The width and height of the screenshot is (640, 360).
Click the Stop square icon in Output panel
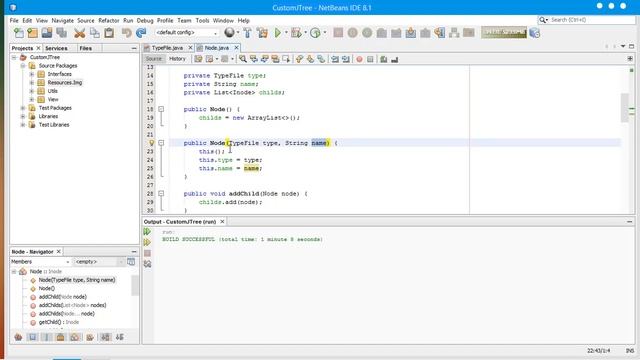point(147,253)
